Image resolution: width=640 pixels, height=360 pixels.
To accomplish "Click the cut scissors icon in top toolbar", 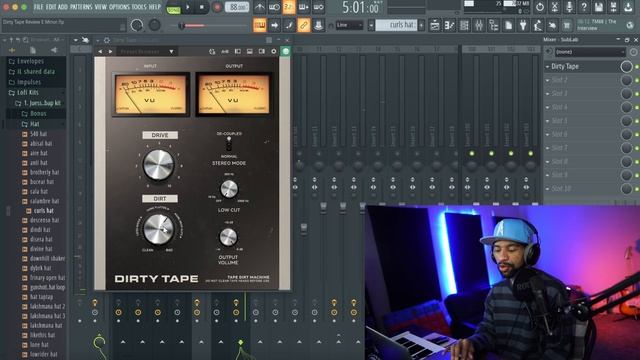I will coord(555,7).
